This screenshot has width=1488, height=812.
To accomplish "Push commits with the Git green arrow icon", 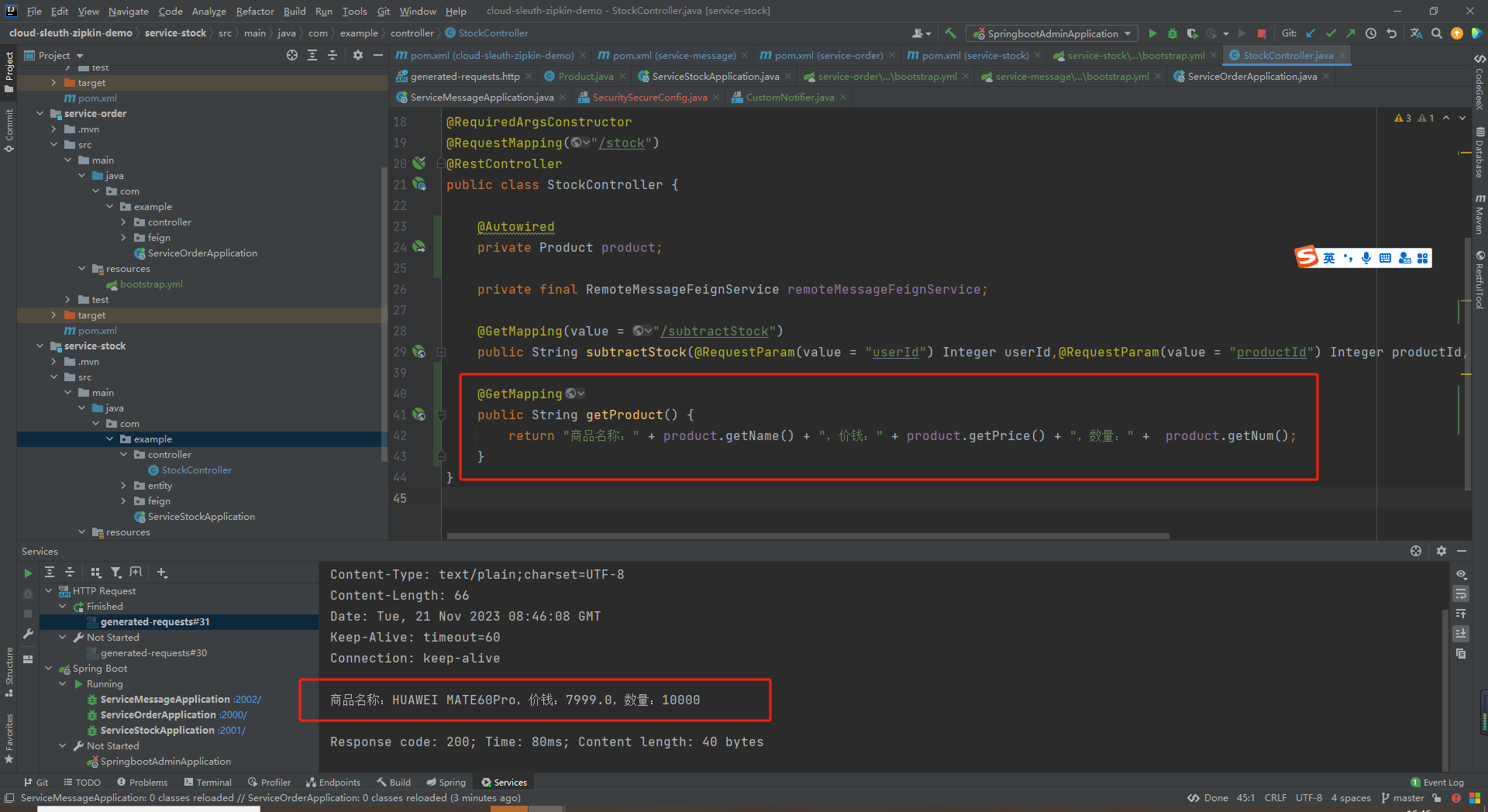I will 1351,33.
